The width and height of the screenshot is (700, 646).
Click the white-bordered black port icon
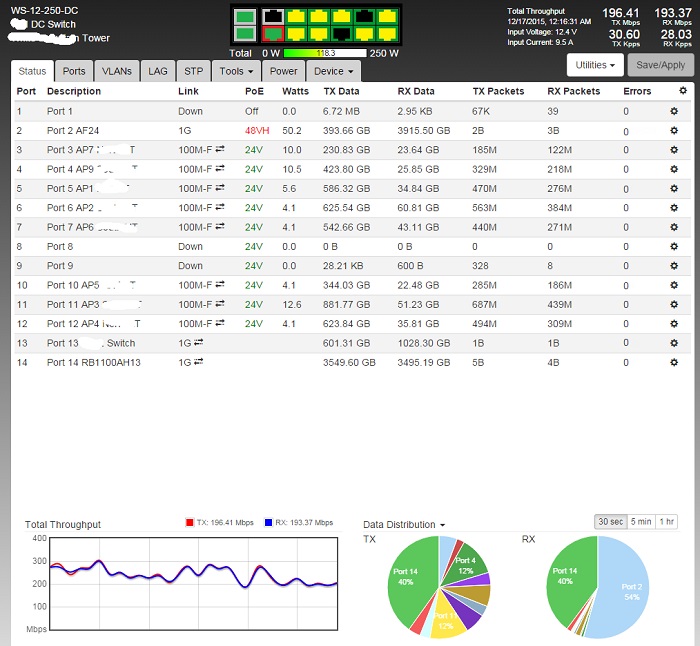(x=272, y=17)
